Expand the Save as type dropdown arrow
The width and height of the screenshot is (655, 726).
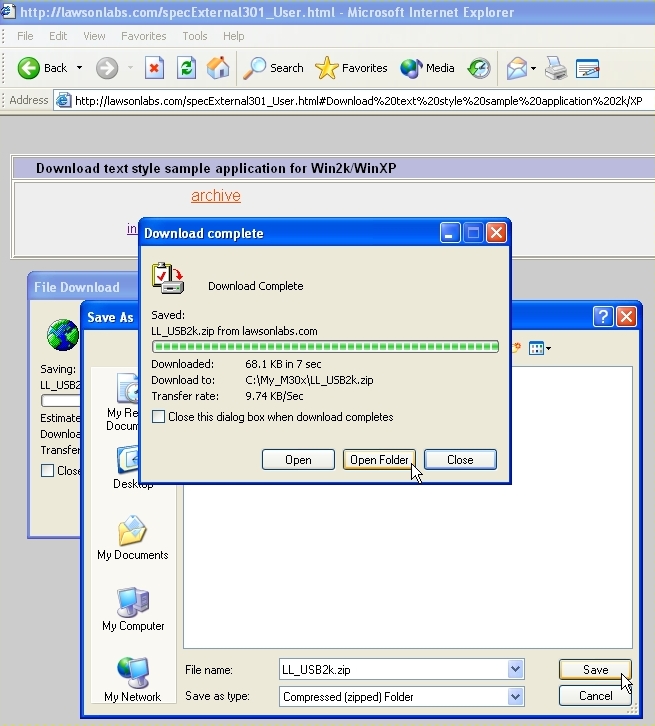coord(515,696)
